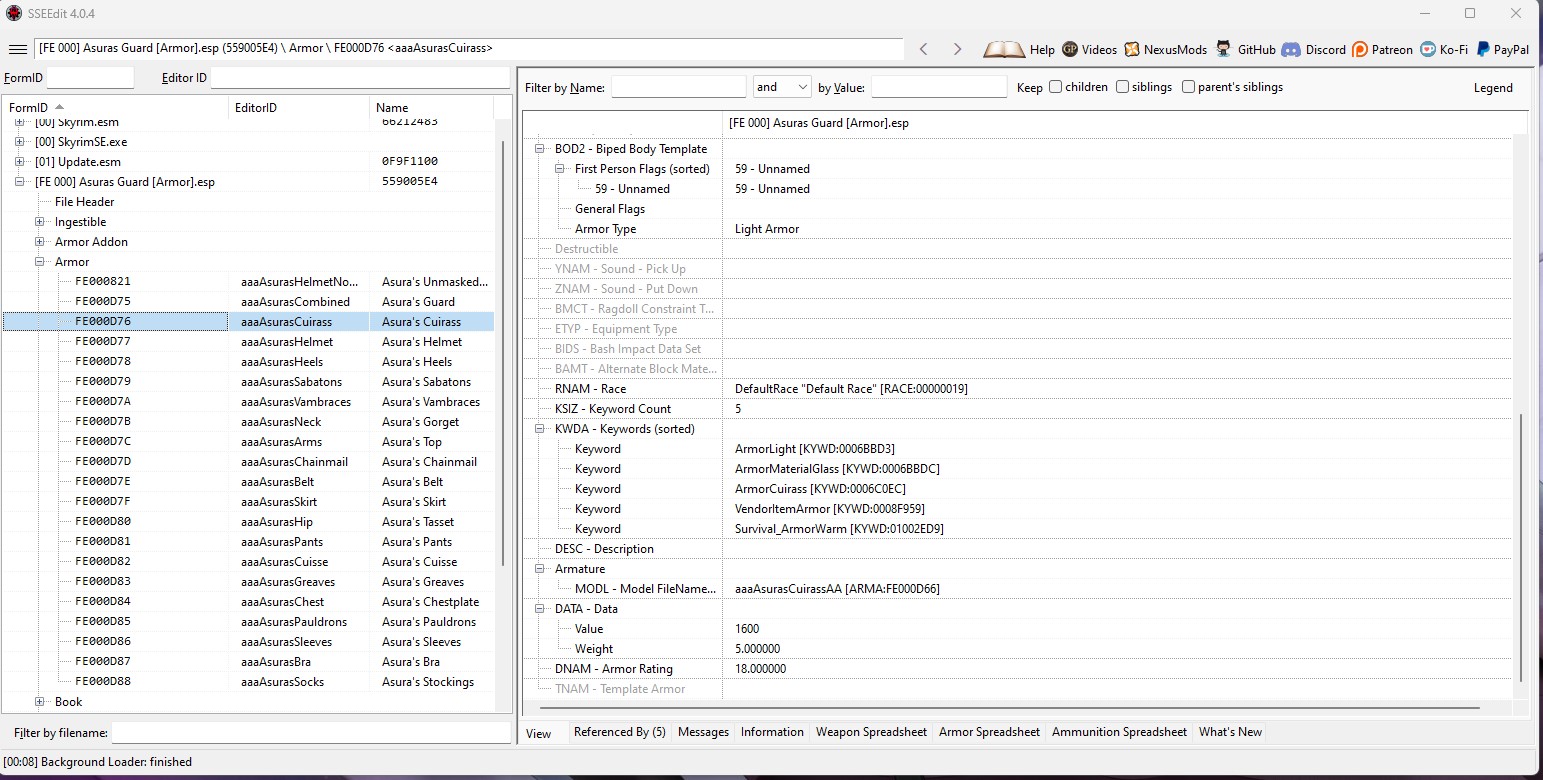
Task: Collapse First Person Flags node
Action: [560, 169]
